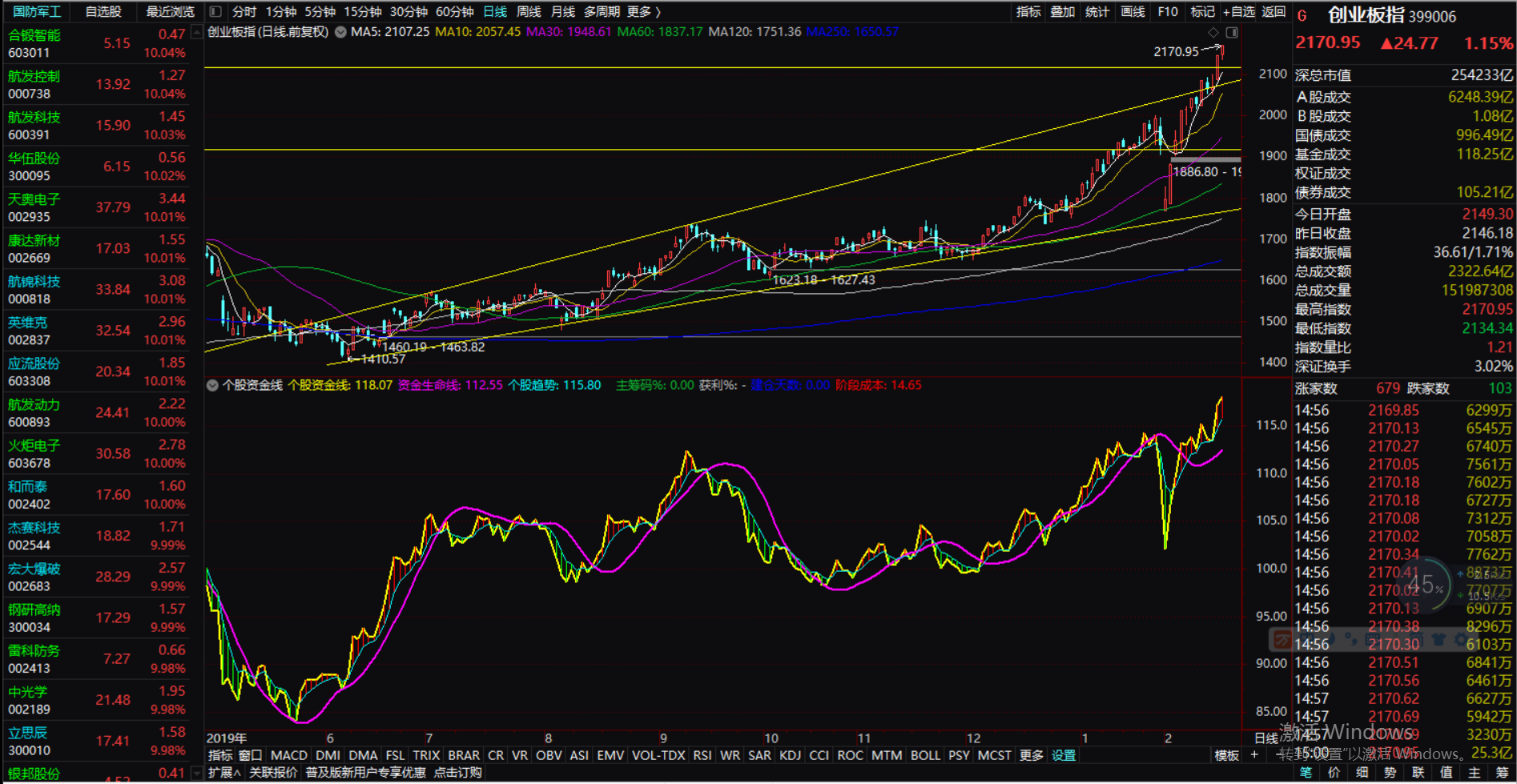Image resolution: width=1517 pixels, height=784 pixels.
Task: Select stock 天奥电子 002935
Action: (96, 207)
